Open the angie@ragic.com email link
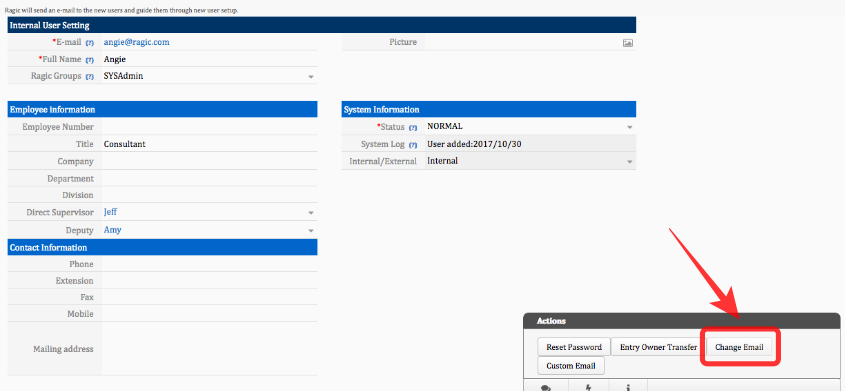845x391 pixels. tap(136, 42)
